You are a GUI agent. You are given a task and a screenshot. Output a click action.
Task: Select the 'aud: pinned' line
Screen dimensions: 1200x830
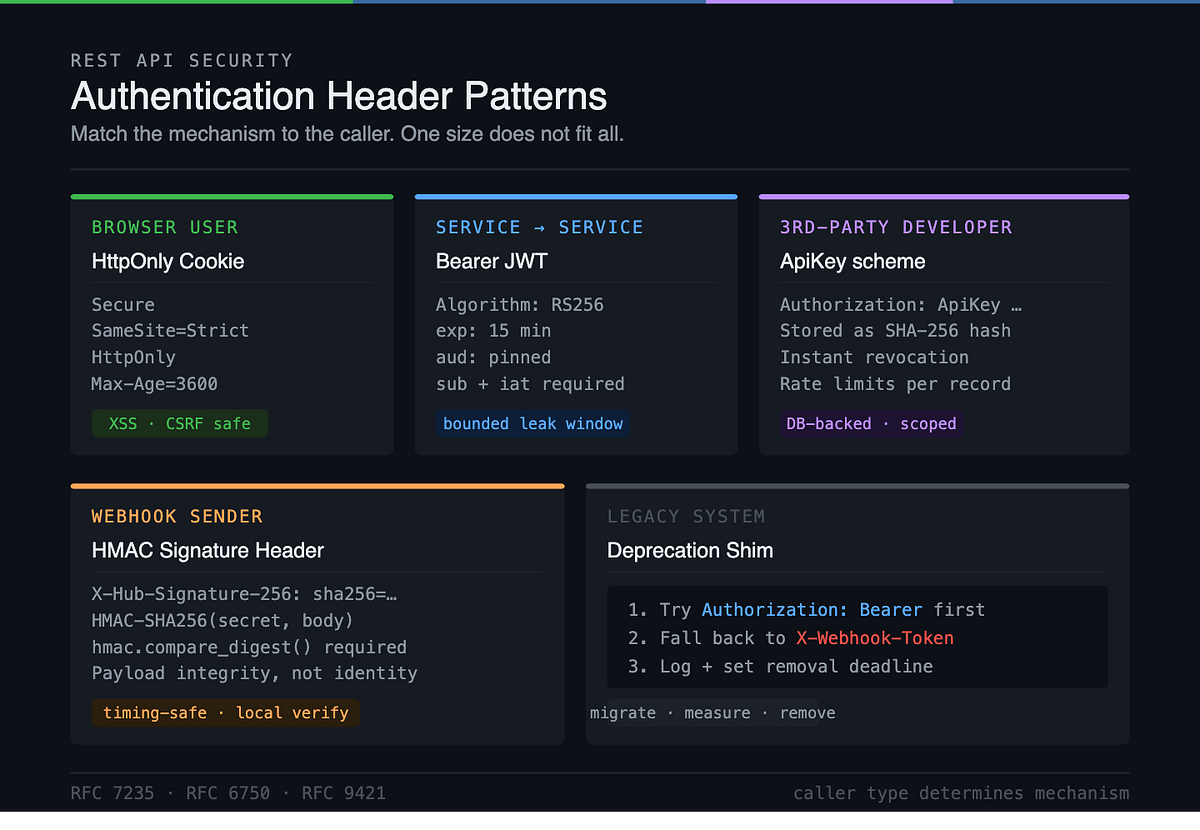click(494, 358)
